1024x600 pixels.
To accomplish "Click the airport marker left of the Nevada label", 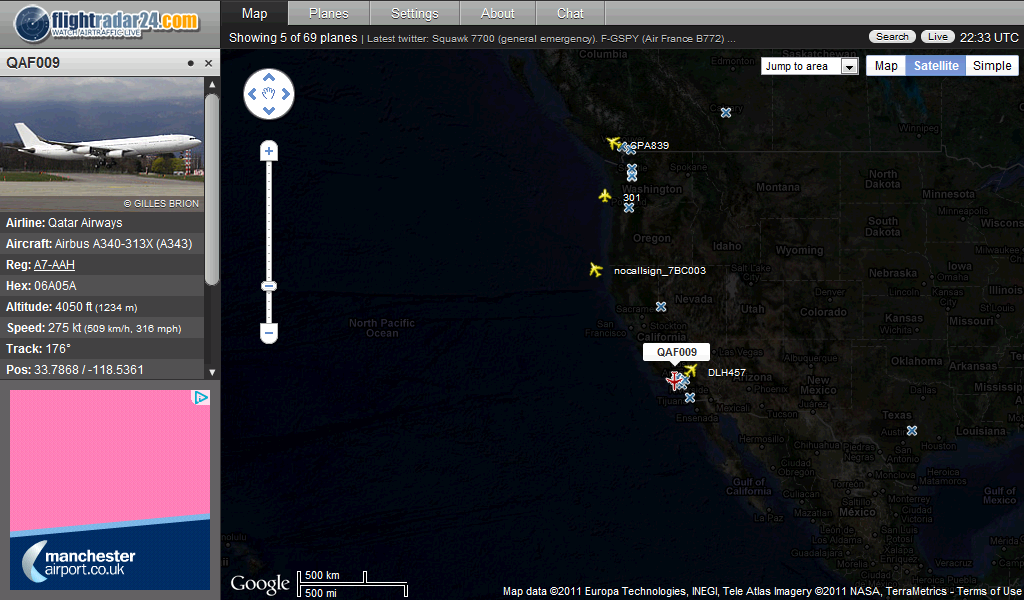I will coord(661,306).
